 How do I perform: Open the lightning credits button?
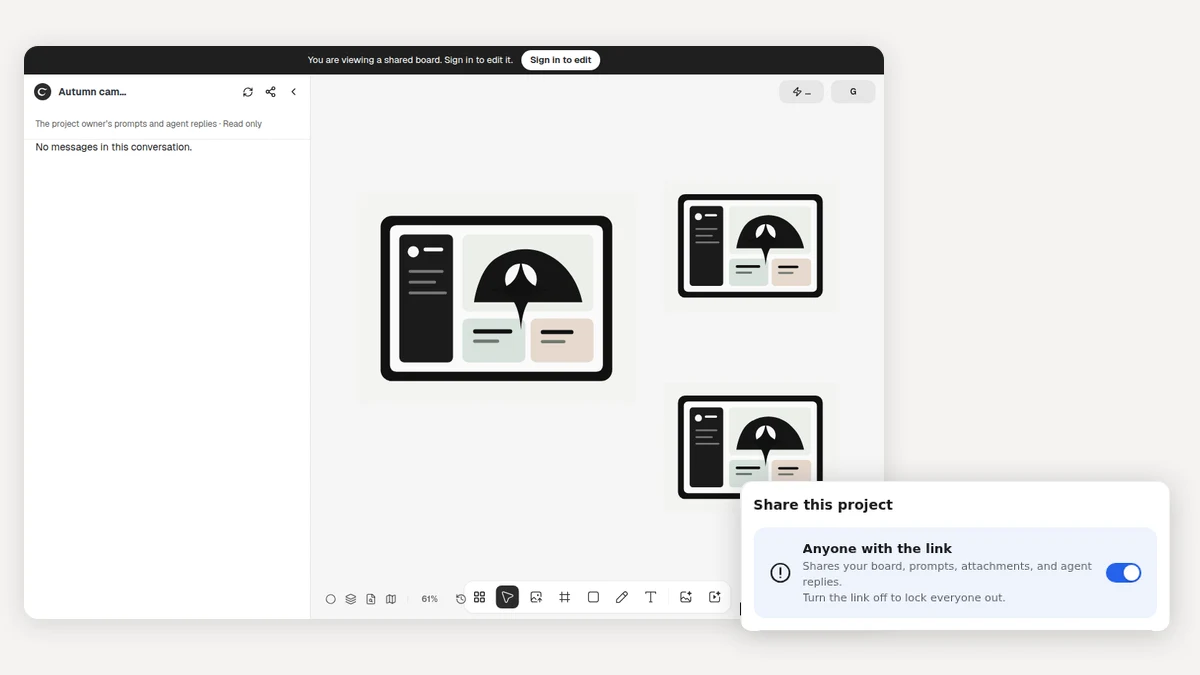coord(801,92)
